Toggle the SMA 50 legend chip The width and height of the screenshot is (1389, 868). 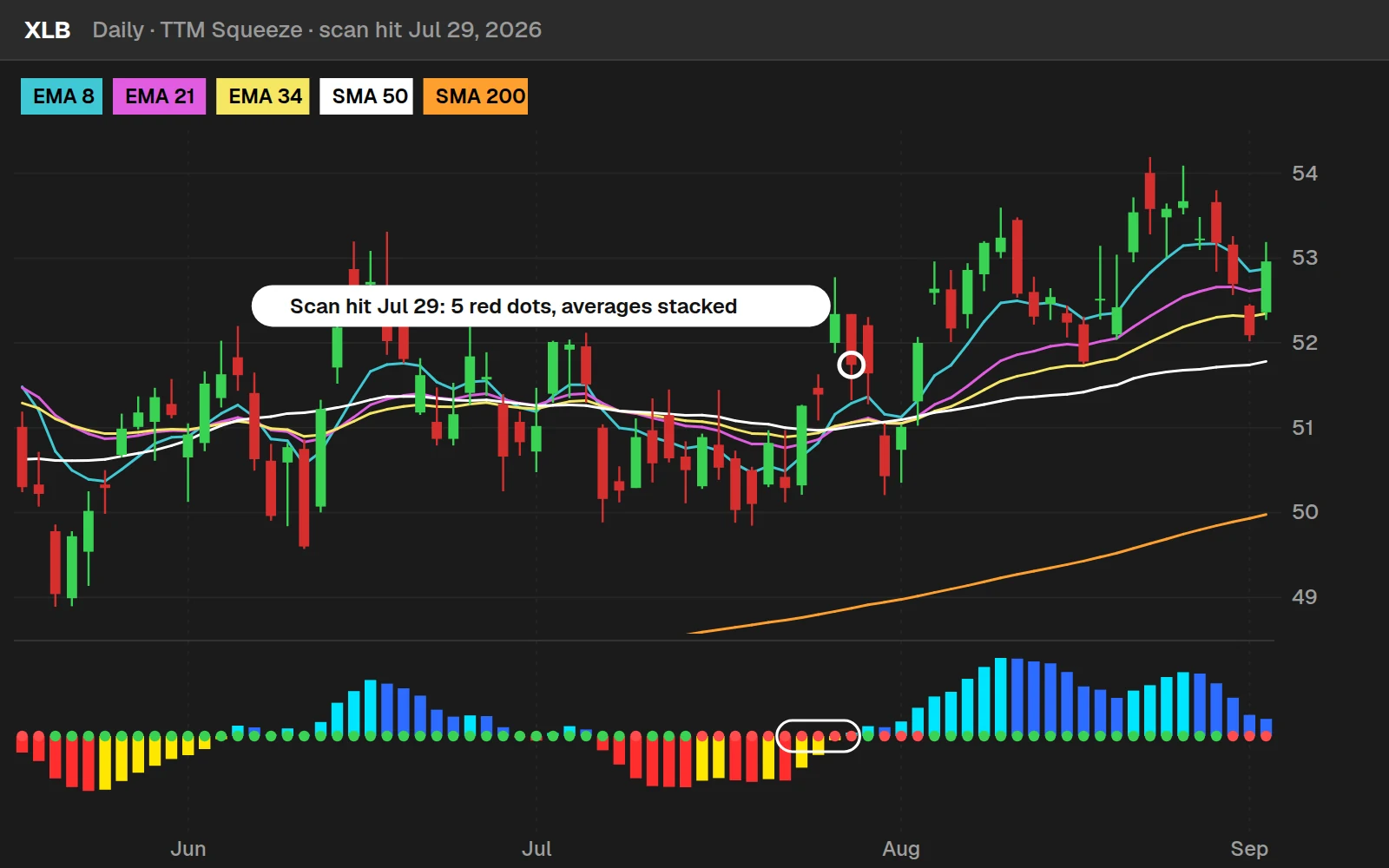point(366,96)
